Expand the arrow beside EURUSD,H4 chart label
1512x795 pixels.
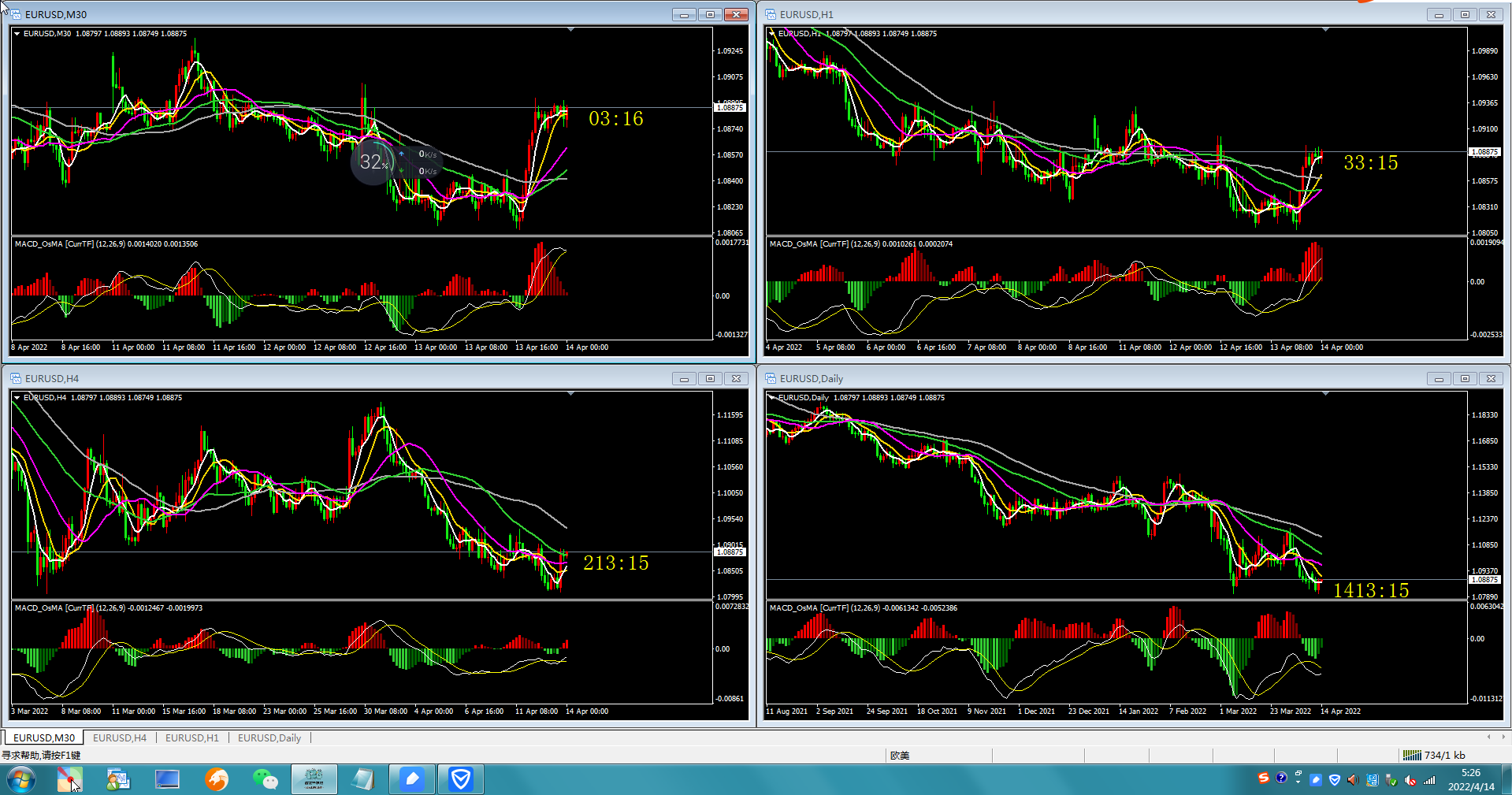(17, 398)
